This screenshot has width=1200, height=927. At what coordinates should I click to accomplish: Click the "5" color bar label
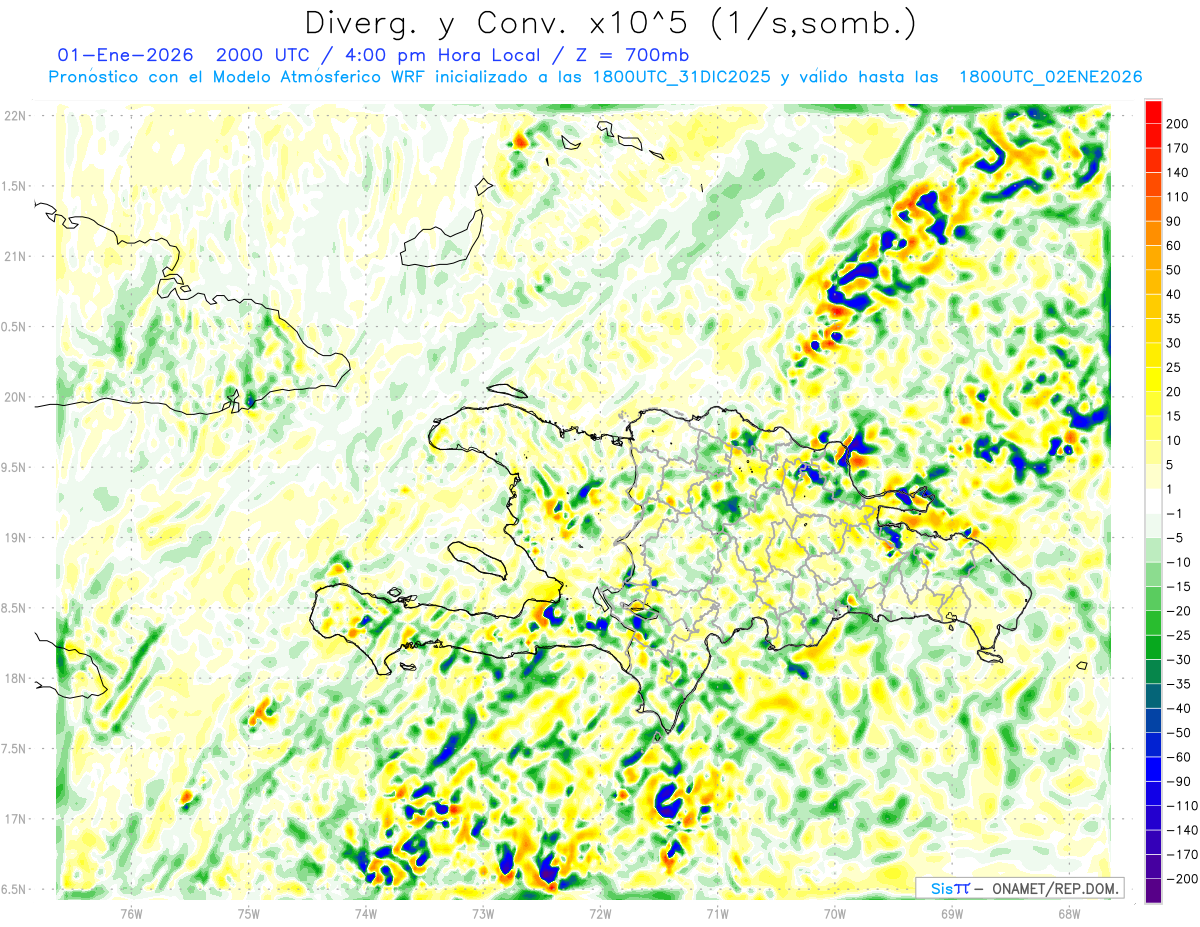[x=1171, y=465]
